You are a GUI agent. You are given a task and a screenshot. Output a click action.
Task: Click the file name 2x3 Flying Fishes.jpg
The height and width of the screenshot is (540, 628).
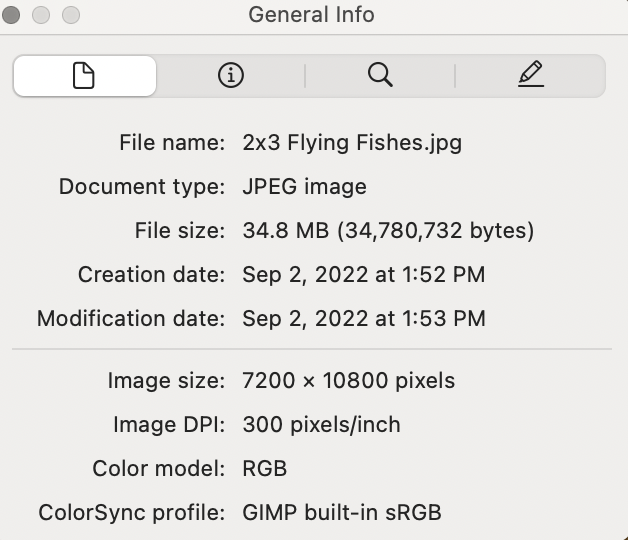pyautogui.click(x=352, y=142)
